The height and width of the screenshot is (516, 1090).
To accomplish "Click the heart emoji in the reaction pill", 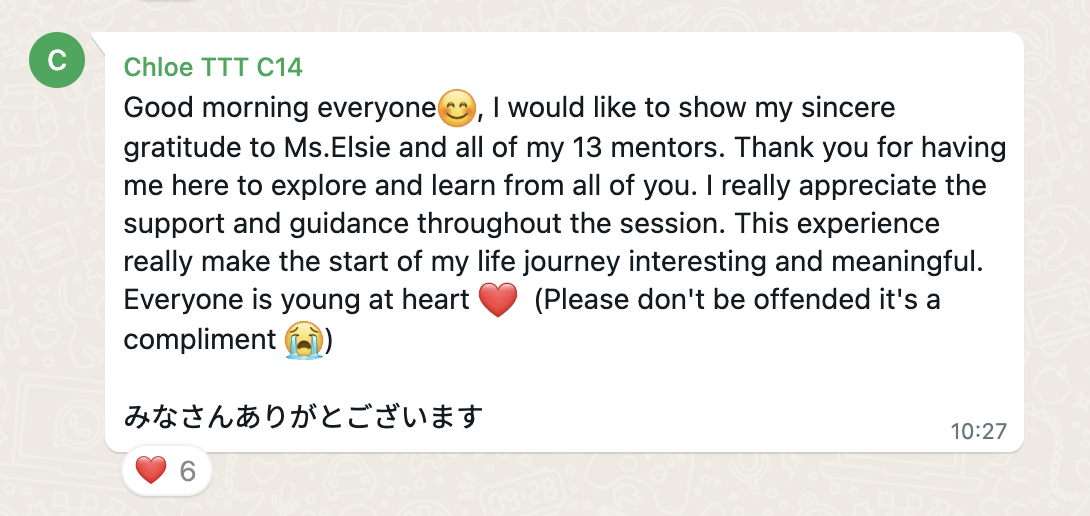I will click(x=150, y=470).
